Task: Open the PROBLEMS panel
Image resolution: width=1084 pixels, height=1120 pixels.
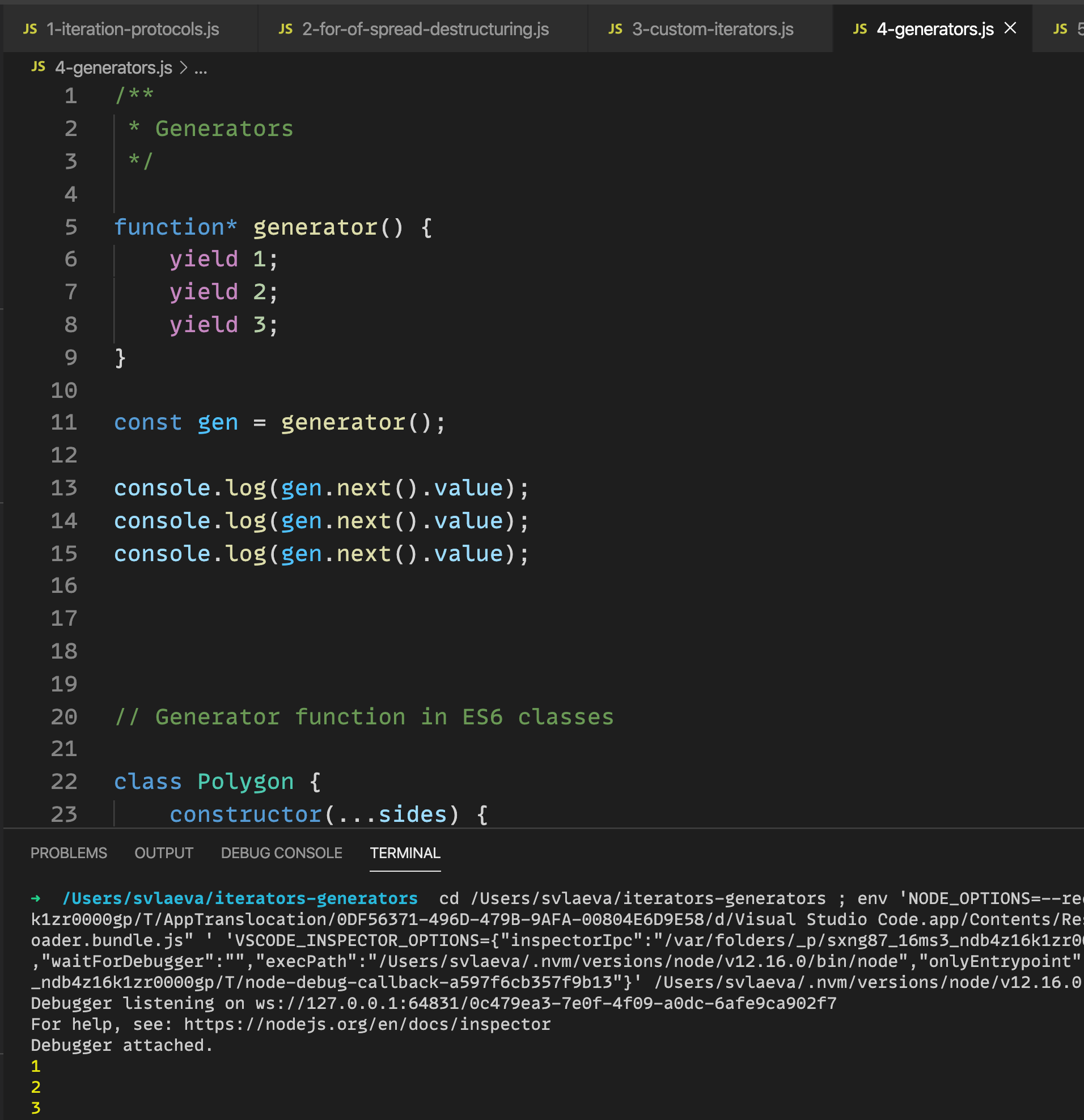Action: pos(69,852)
